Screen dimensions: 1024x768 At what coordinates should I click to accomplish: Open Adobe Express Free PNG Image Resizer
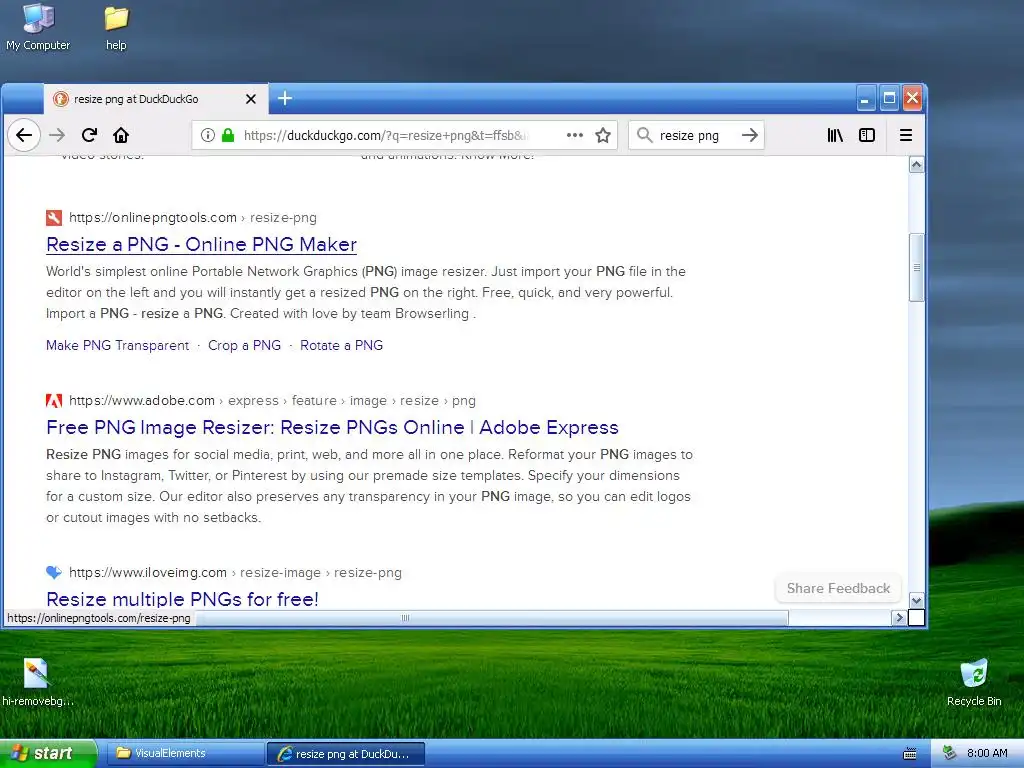(x=332, y=427)
